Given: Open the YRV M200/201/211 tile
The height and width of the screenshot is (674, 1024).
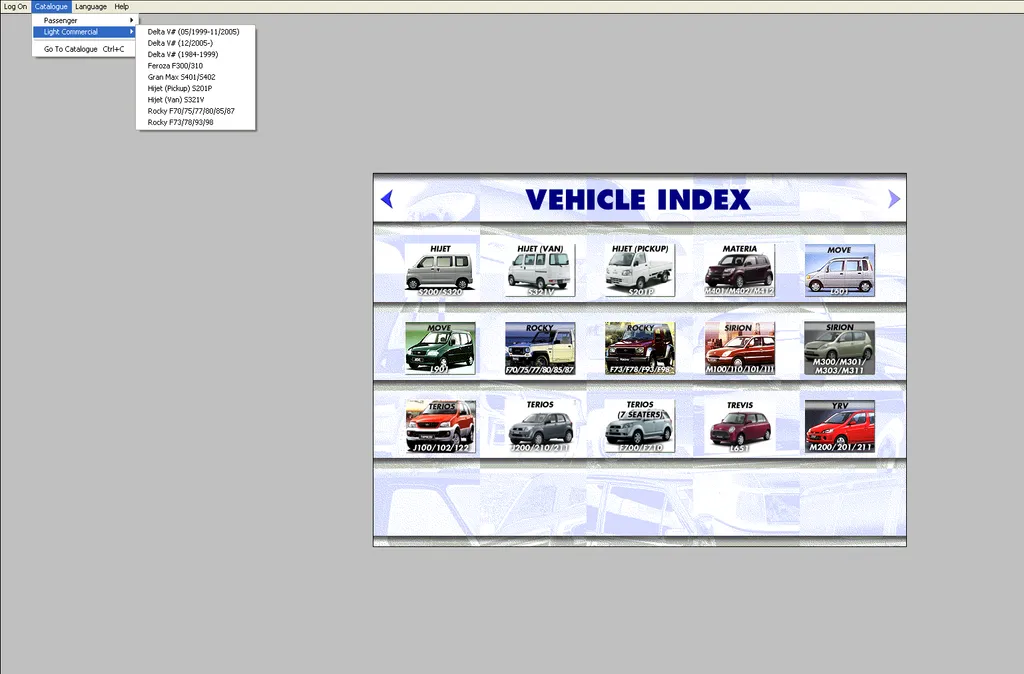Looking at the screenshot, I should point(840,426).
